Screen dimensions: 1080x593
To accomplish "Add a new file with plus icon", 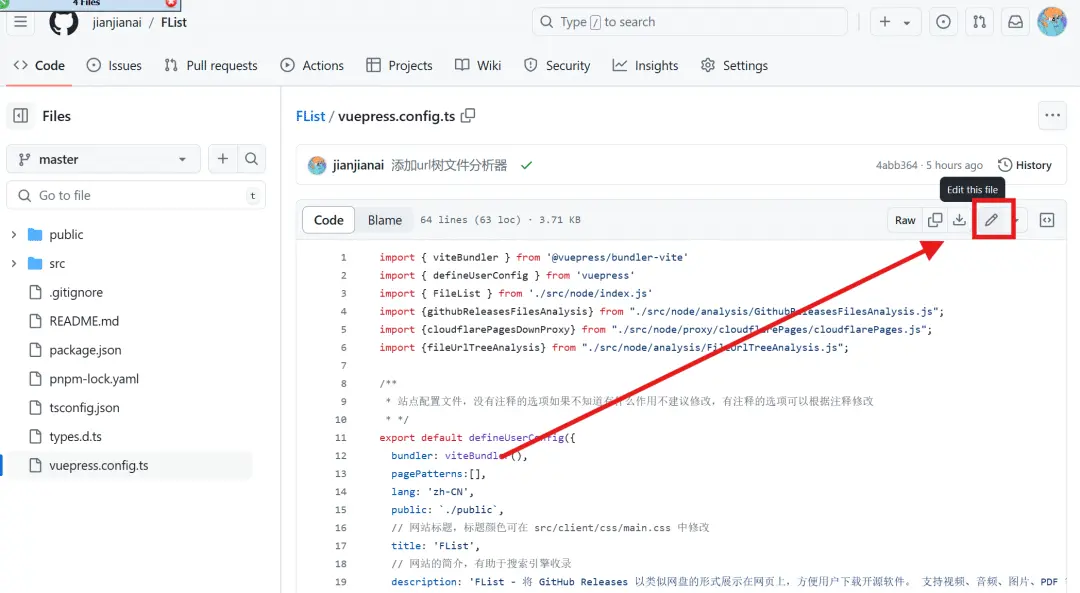I will 222,159.
